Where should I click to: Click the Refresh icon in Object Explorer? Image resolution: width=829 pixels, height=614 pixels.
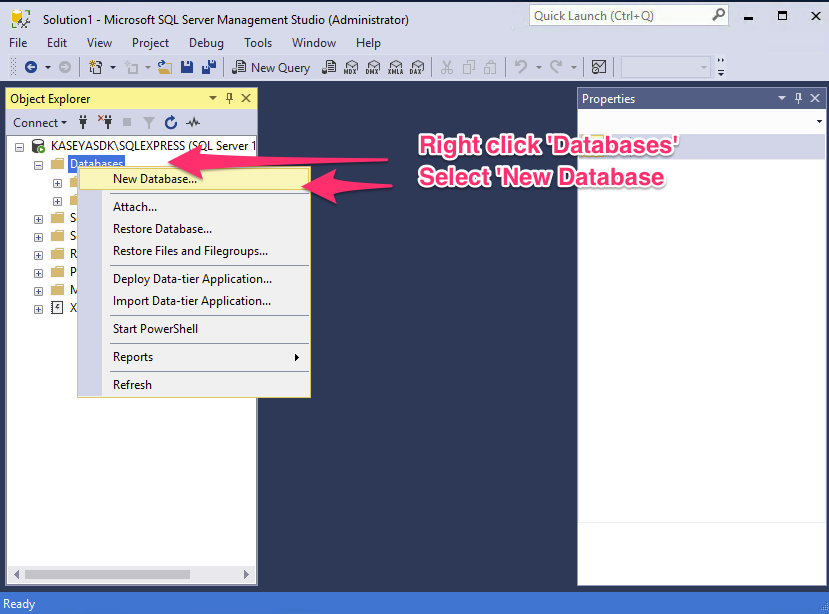point(171,123)
